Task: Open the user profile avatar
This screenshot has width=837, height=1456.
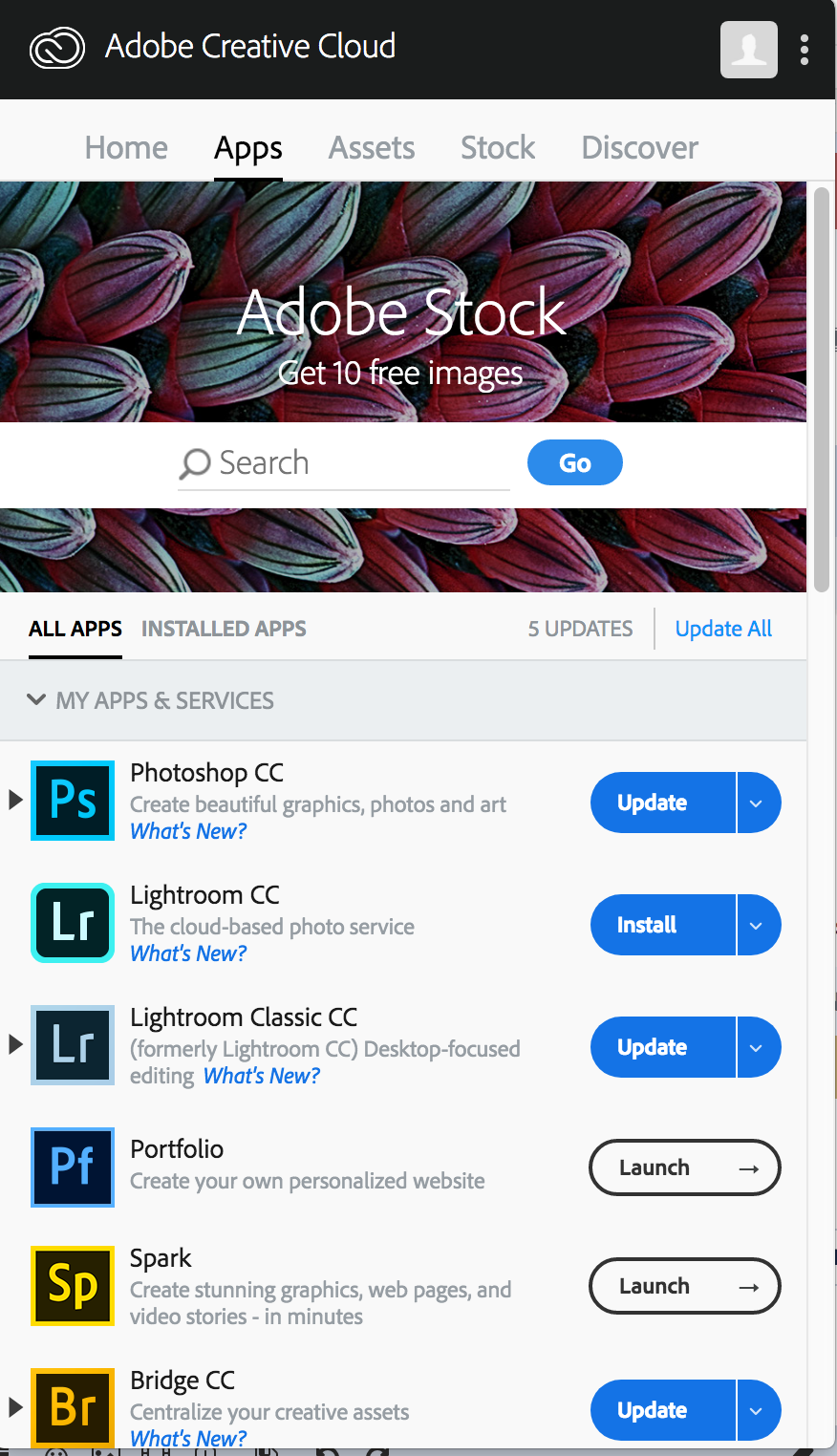Action: [x=748, y=49]
